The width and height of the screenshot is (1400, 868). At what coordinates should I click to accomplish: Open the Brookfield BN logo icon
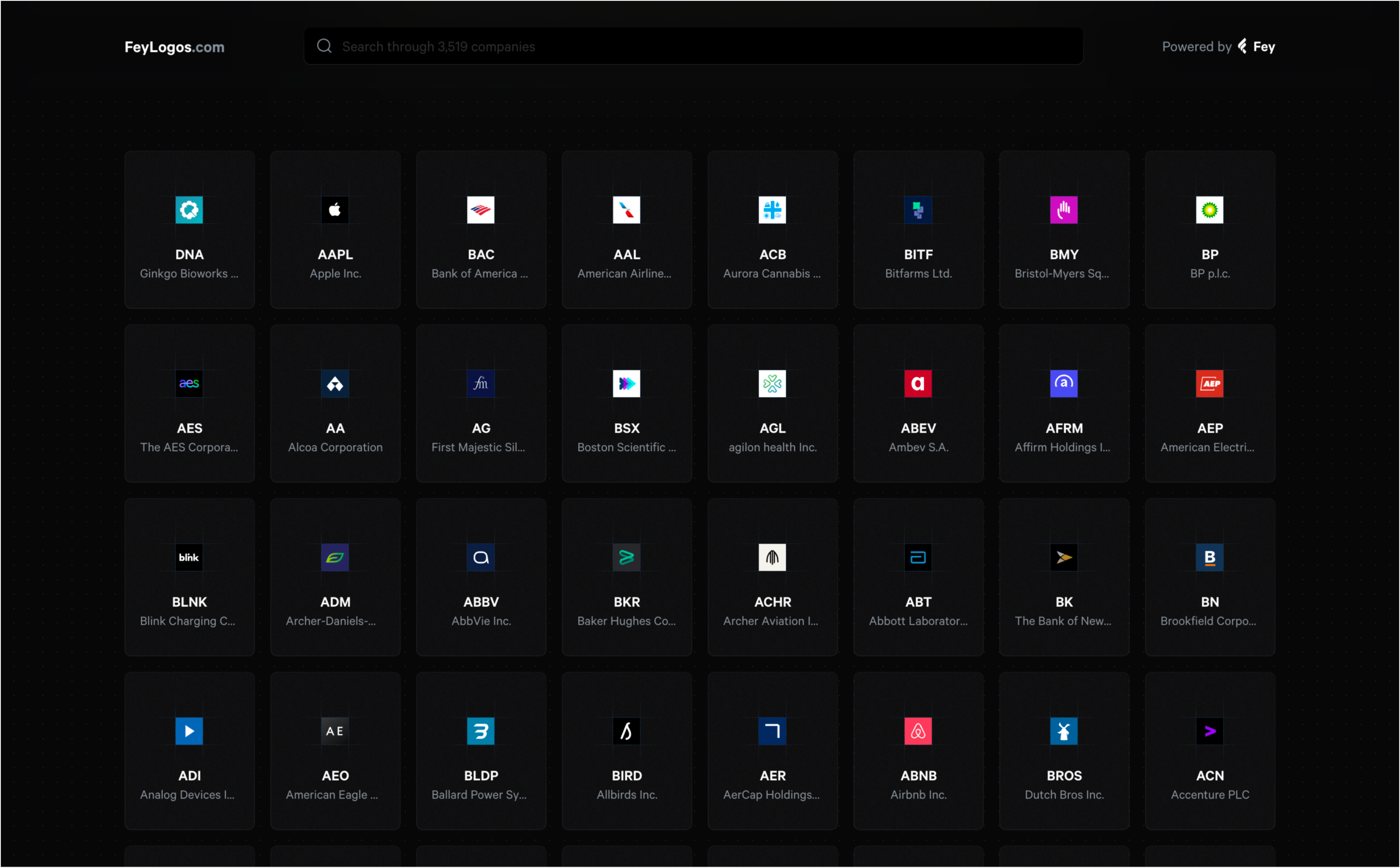(1210, 558)
